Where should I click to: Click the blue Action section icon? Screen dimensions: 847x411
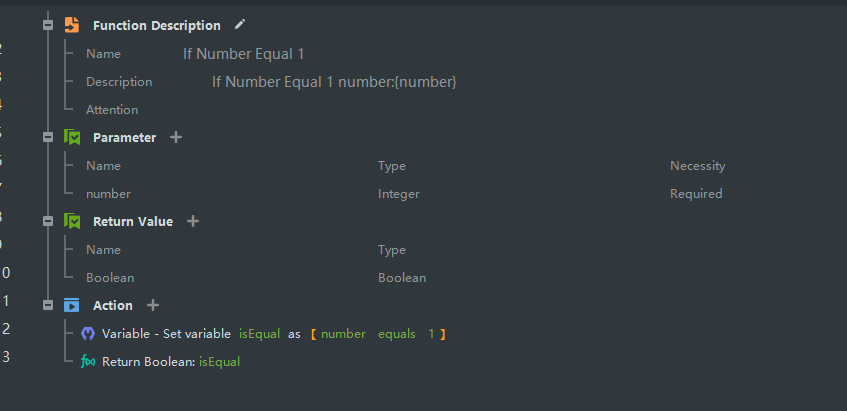coord(72,305)
